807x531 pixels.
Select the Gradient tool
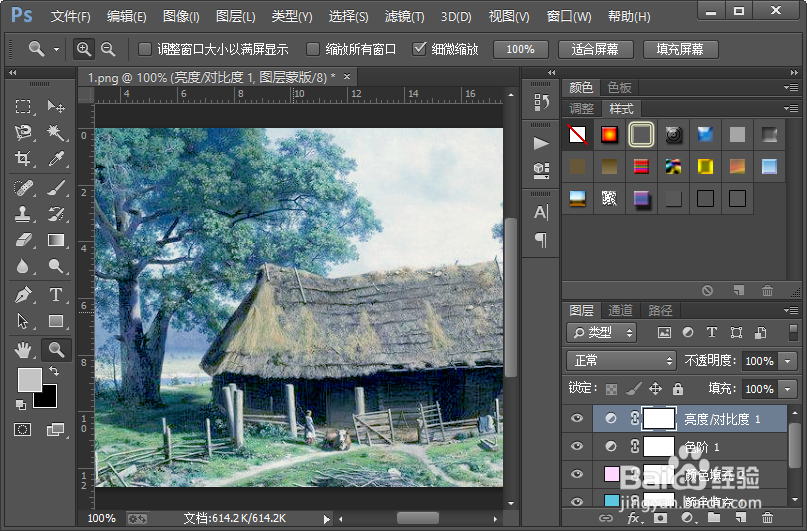coord(56,240)
